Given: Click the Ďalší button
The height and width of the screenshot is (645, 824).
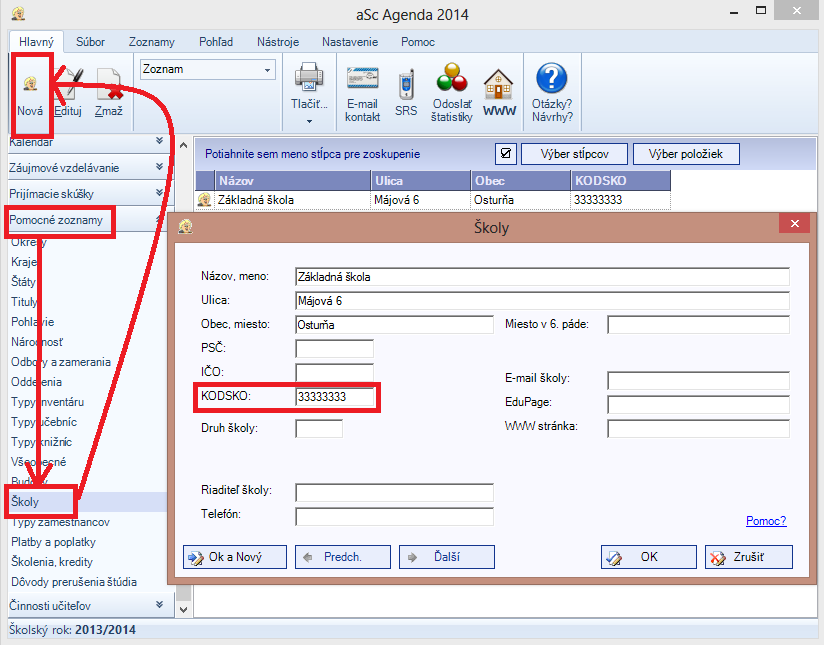Looking at the screenshot, I should click(447, 557).
